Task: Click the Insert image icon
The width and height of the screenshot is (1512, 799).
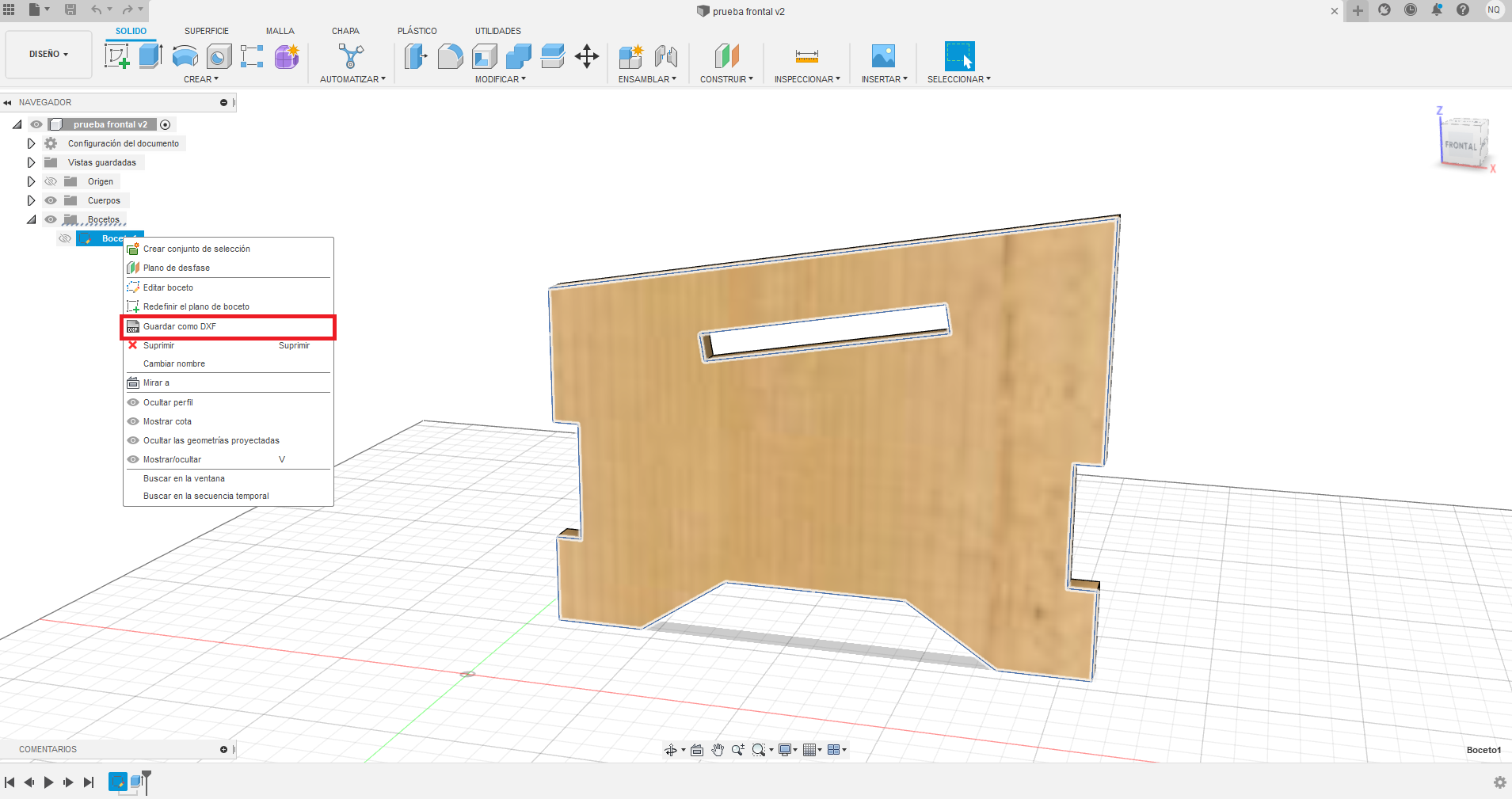Action: (x=883, y=56)
